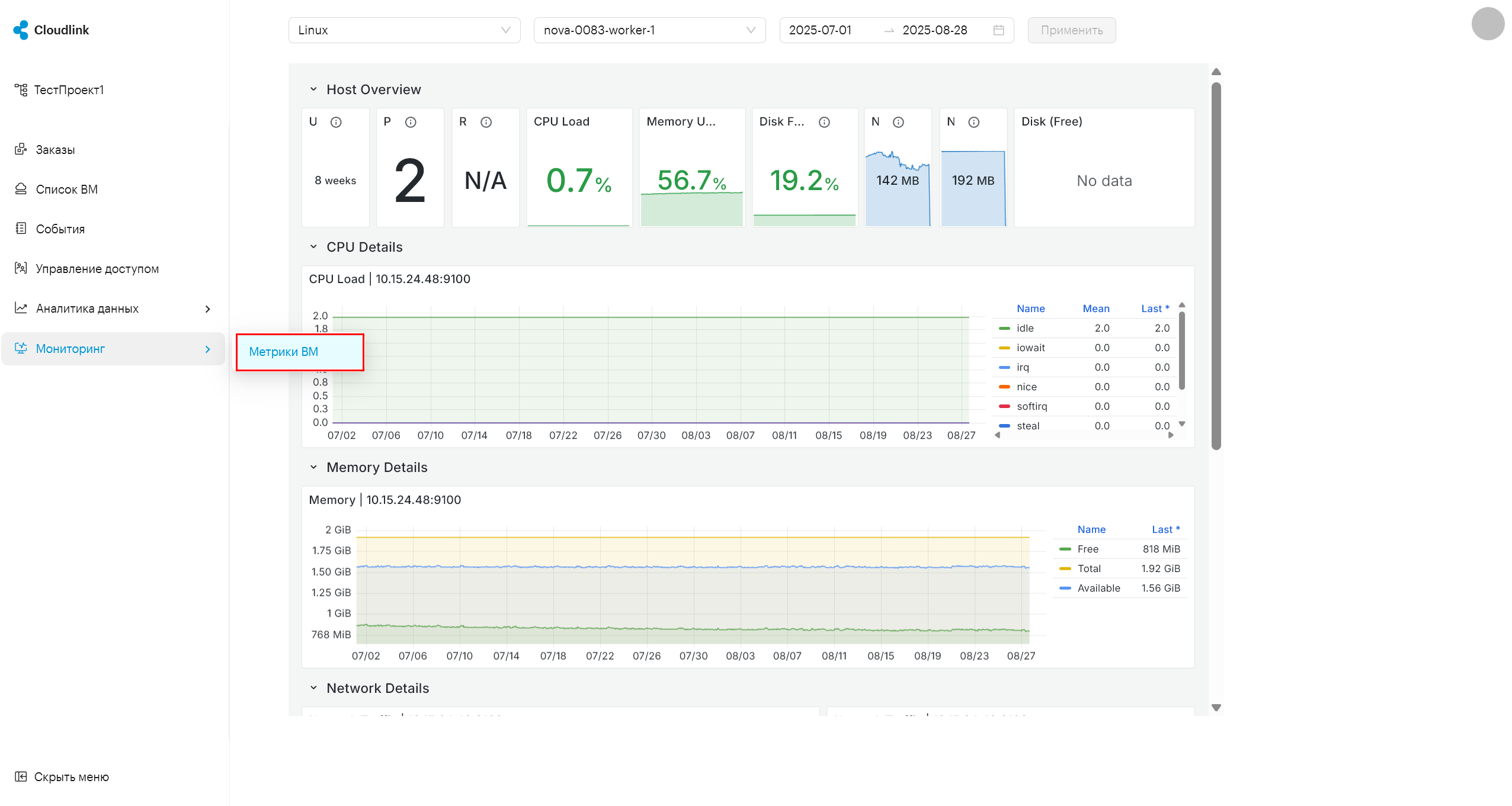The width and height of the screenshot is (1512, 806).
Task: Click CPU legend scroll down arrow
Action: (x=1181, y=424)
